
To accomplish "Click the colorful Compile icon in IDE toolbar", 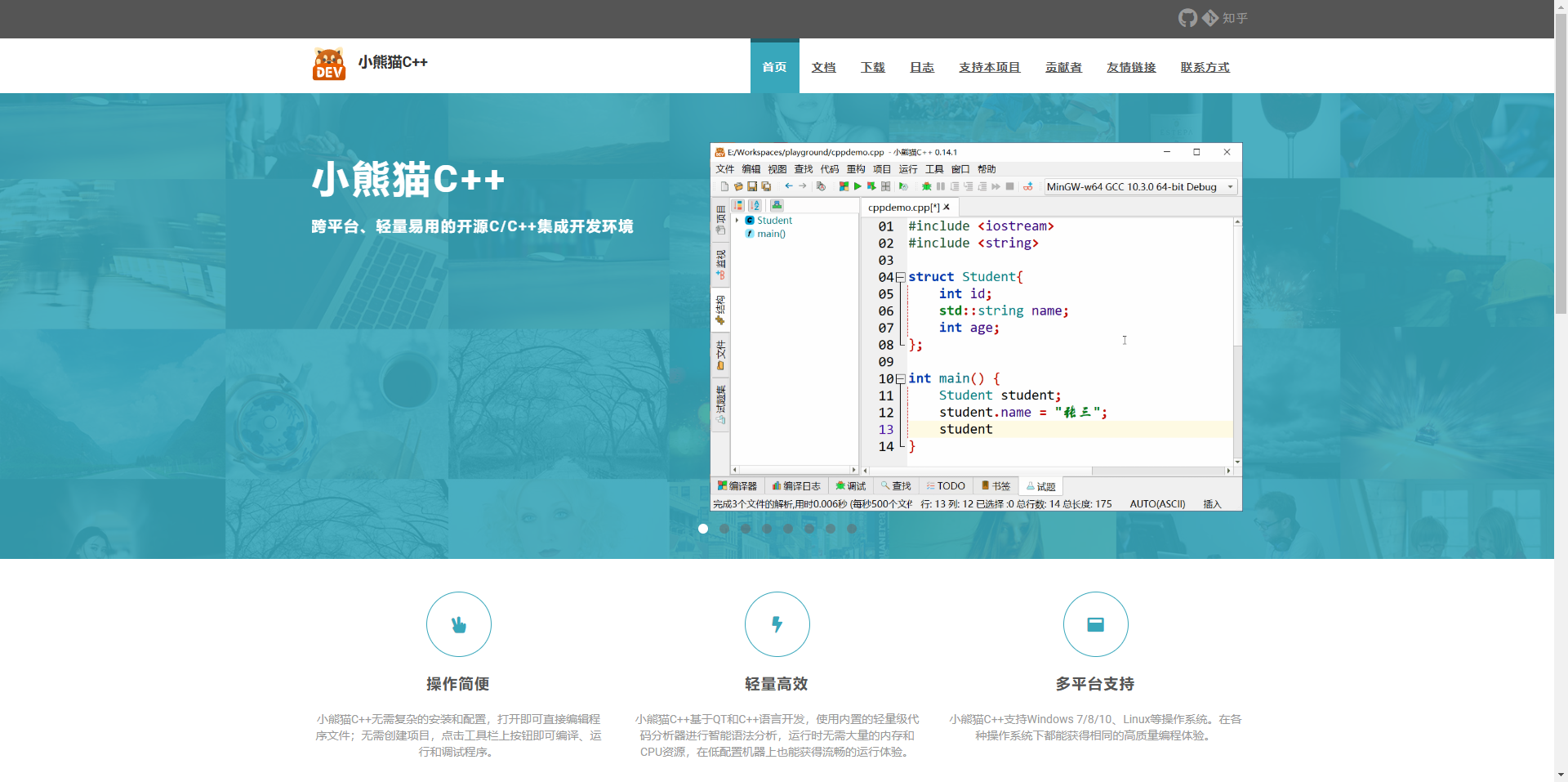I will point(844,186).
